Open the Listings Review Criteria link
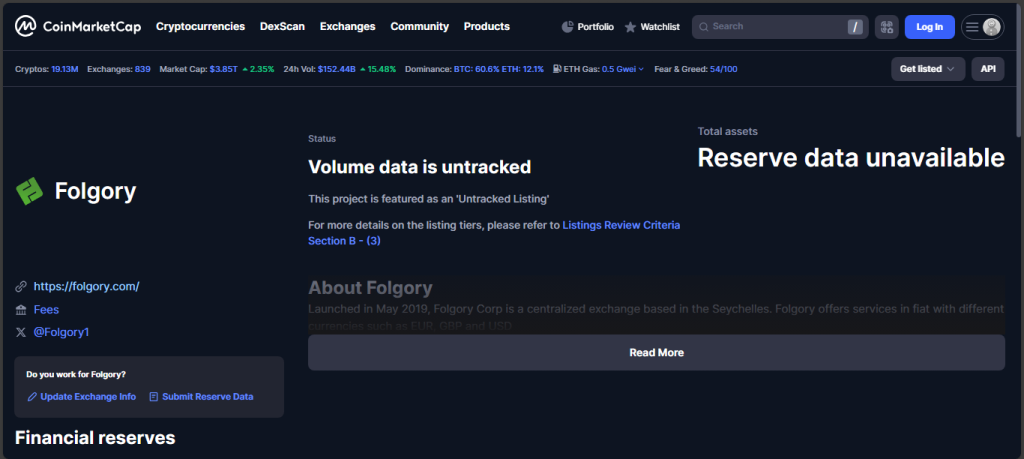1024x459 pixels. point(620,226)
